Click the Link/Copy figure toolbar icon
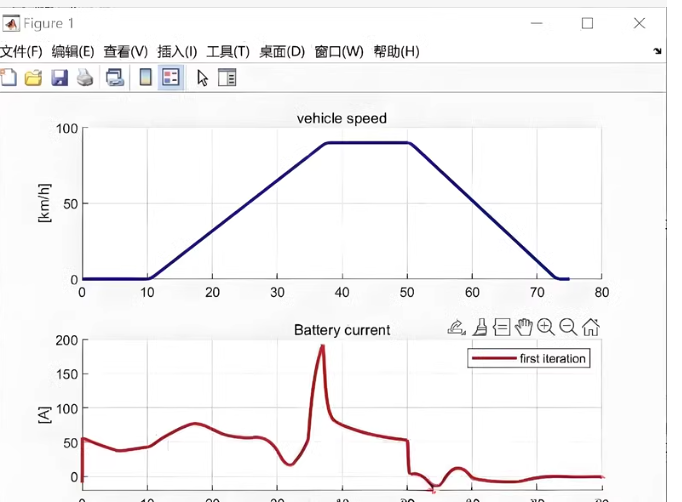This screenshot has width=682, height=502. (x=115, y=78)
